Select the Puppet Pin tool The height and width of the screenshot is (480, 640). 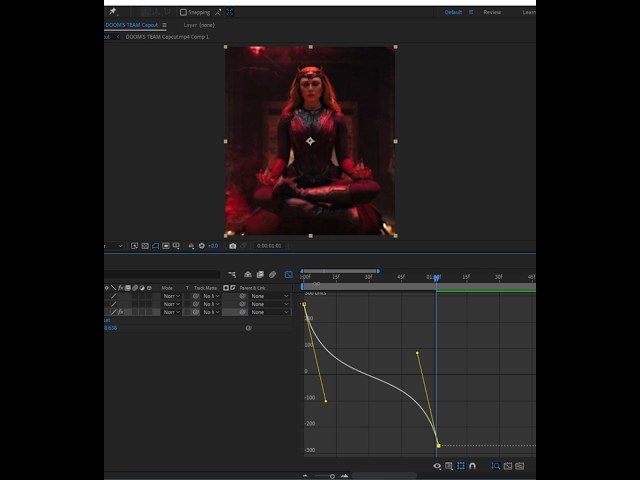[x=113, y=11]
